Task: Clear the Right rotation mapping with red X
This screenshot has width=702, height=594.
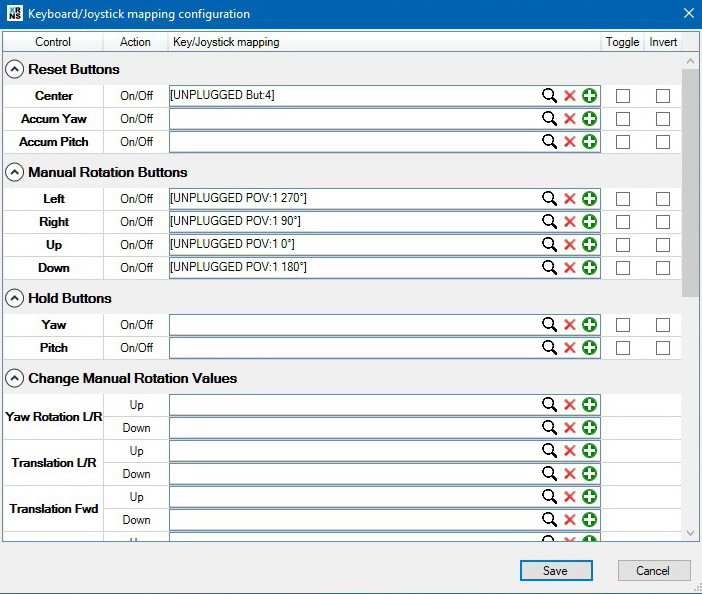Action: (569, 222)
